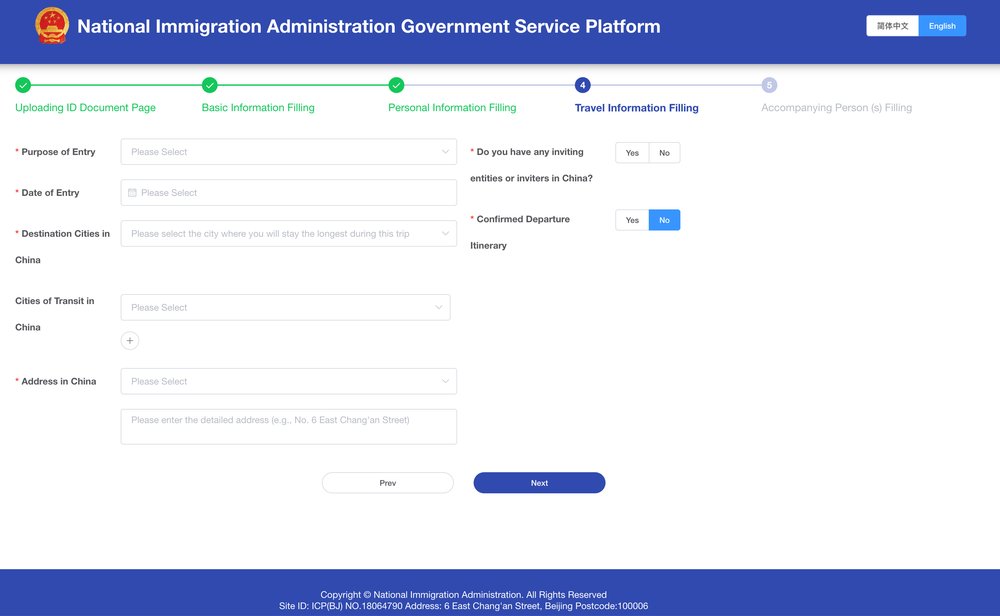The height and width of the screenshot is (616, 1000).
Task: Click the step 5 circle icon
Action: coord(769,85)
